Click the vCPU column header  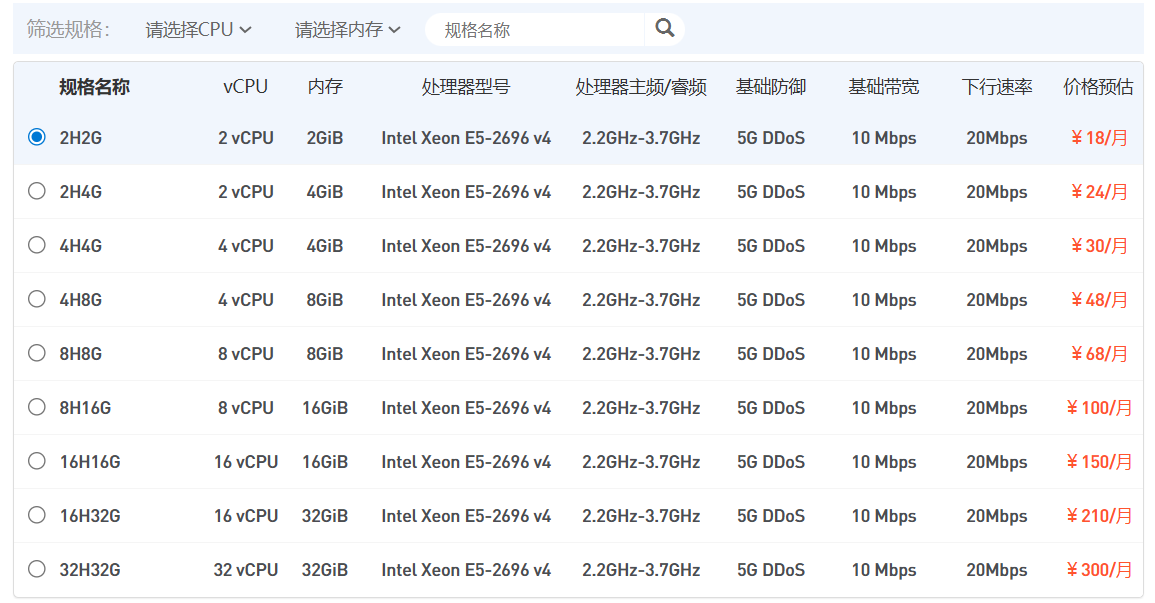point(245,87)
